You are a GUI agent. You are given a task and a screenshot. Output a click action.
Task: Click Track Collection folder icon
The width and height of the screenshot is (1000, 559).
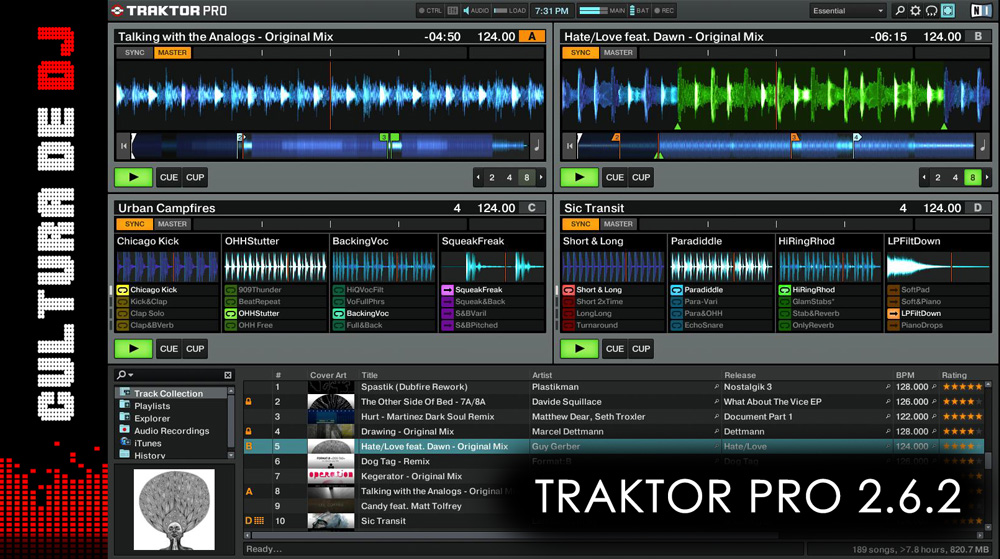pos(125,393)
